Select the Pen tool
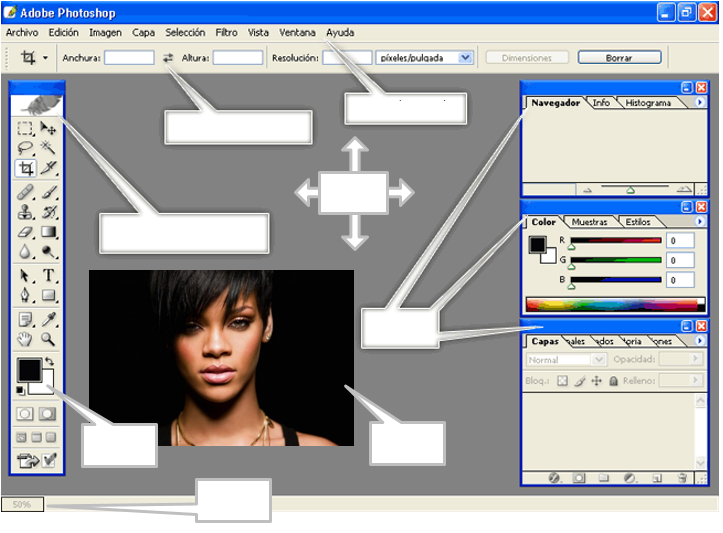The height and width of the screenshot is (533, 723). point(25,295)
